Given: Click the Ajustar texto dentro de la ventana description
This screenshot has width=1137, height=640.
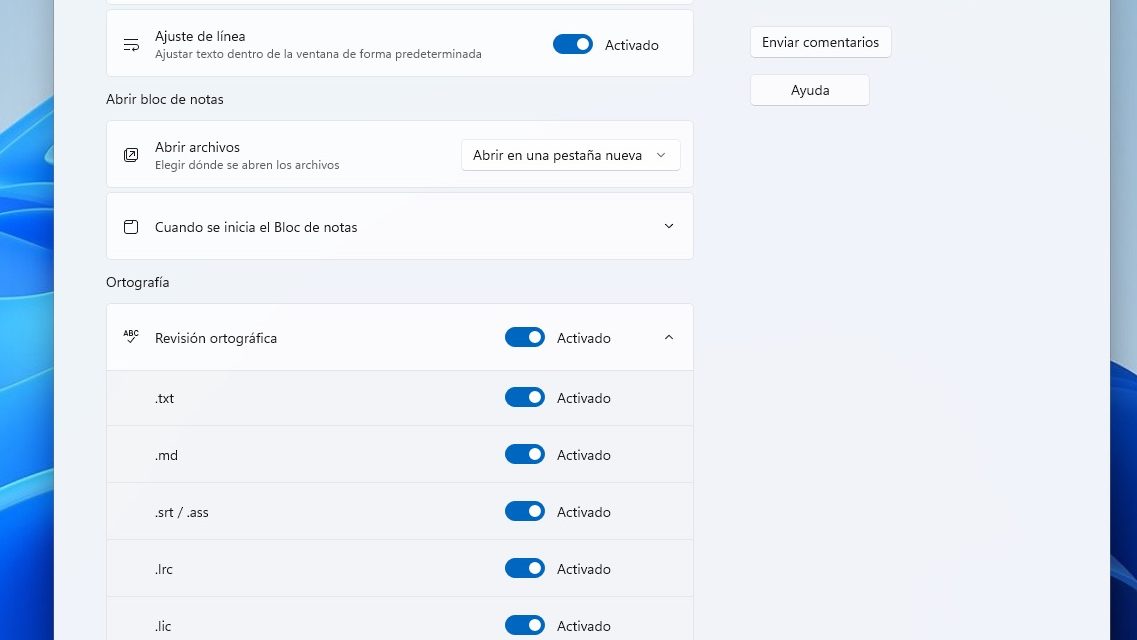Looking at the screenshot, I should [x=318, y=54].
